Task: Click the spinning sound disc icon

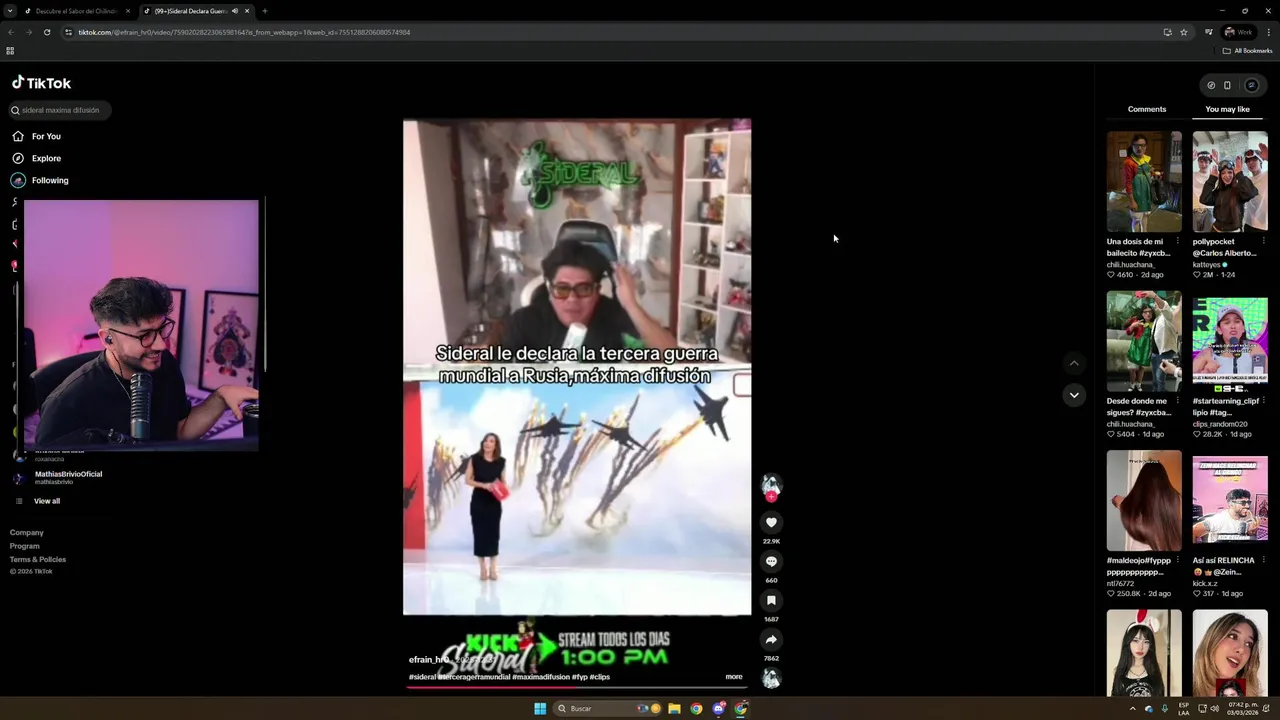Action: pyautogui.click(x=771, y=679)
